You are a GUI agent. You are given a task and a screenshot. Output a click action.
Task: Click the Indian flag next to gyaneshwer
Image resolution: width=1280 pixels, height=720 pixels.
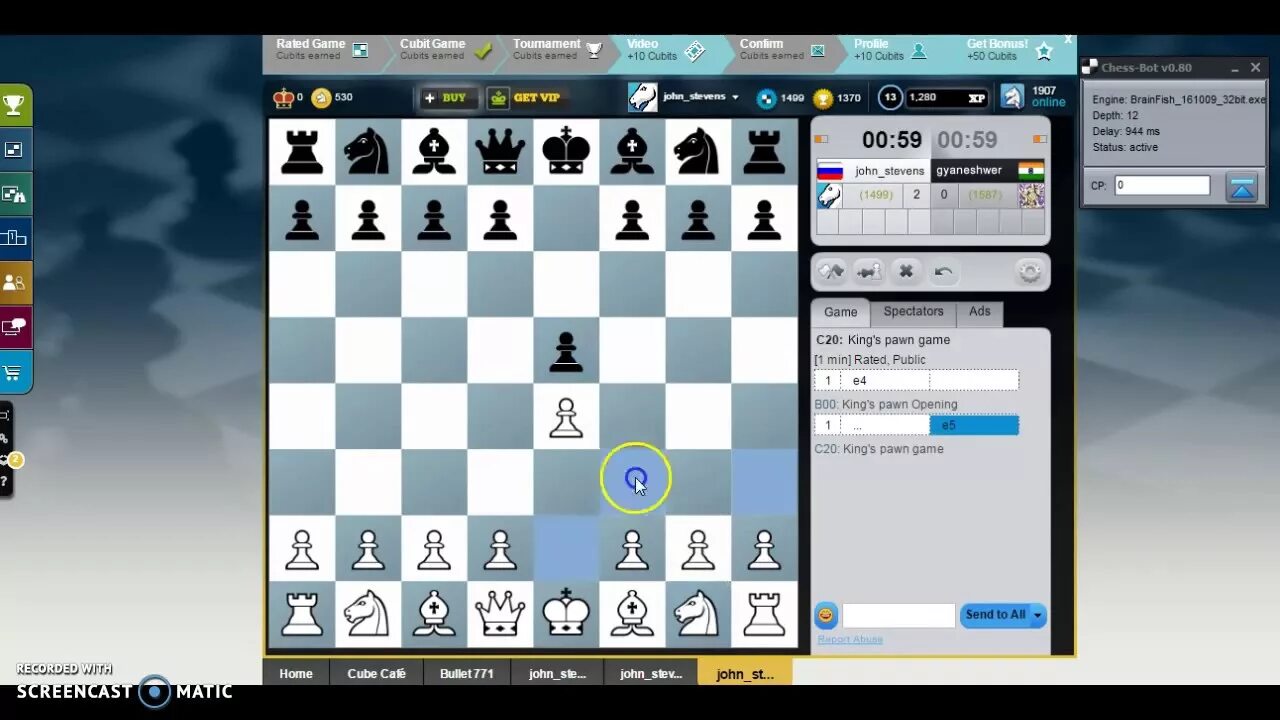(1031, 170)
